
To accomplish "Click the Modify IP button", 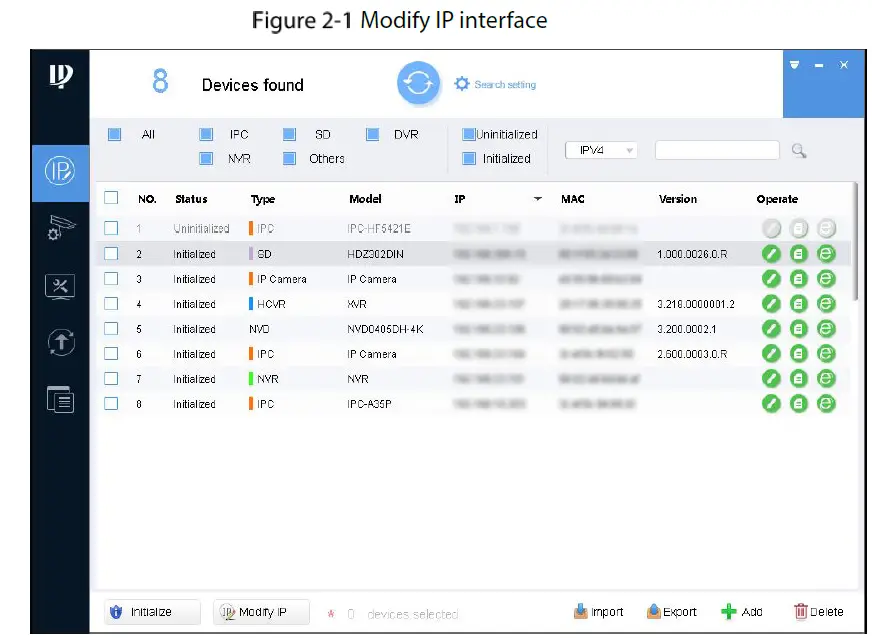I will (261, 612).
